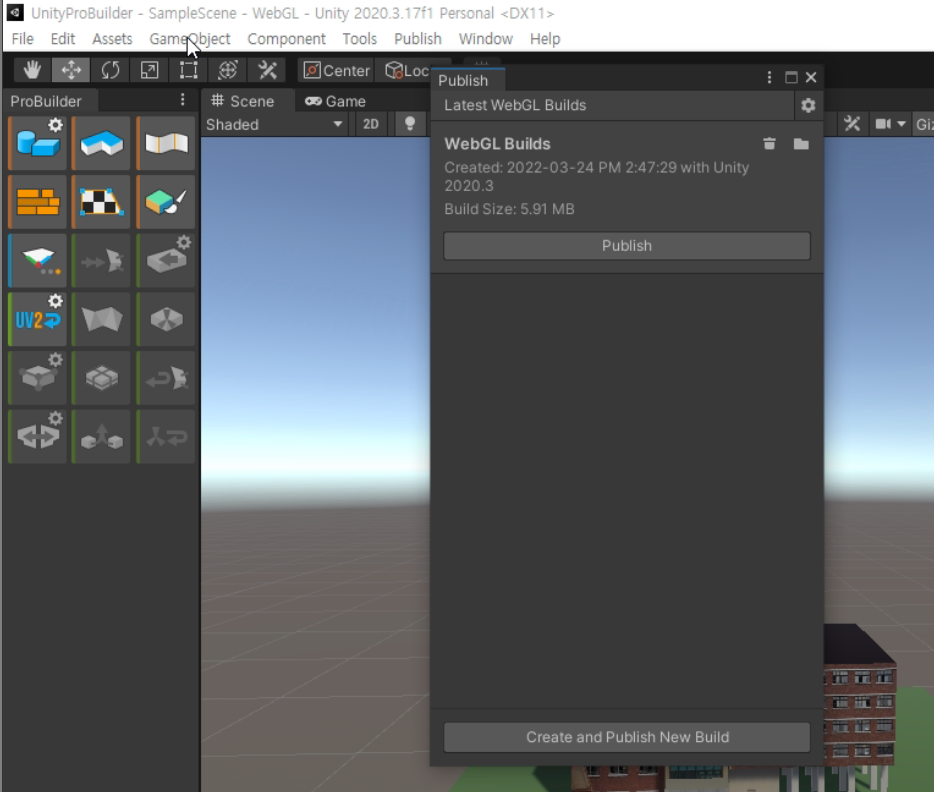Image resolution: width=934 pixels, height=792 pixels.
Task: Click the Center Pivot action
Action: (x=166, y=320)
